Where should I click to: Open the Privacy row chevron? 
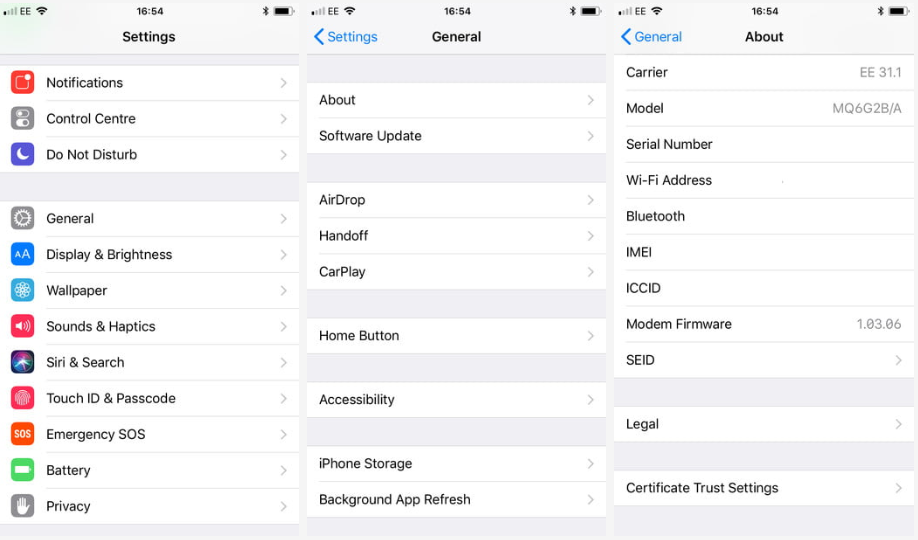coord(283,506)
